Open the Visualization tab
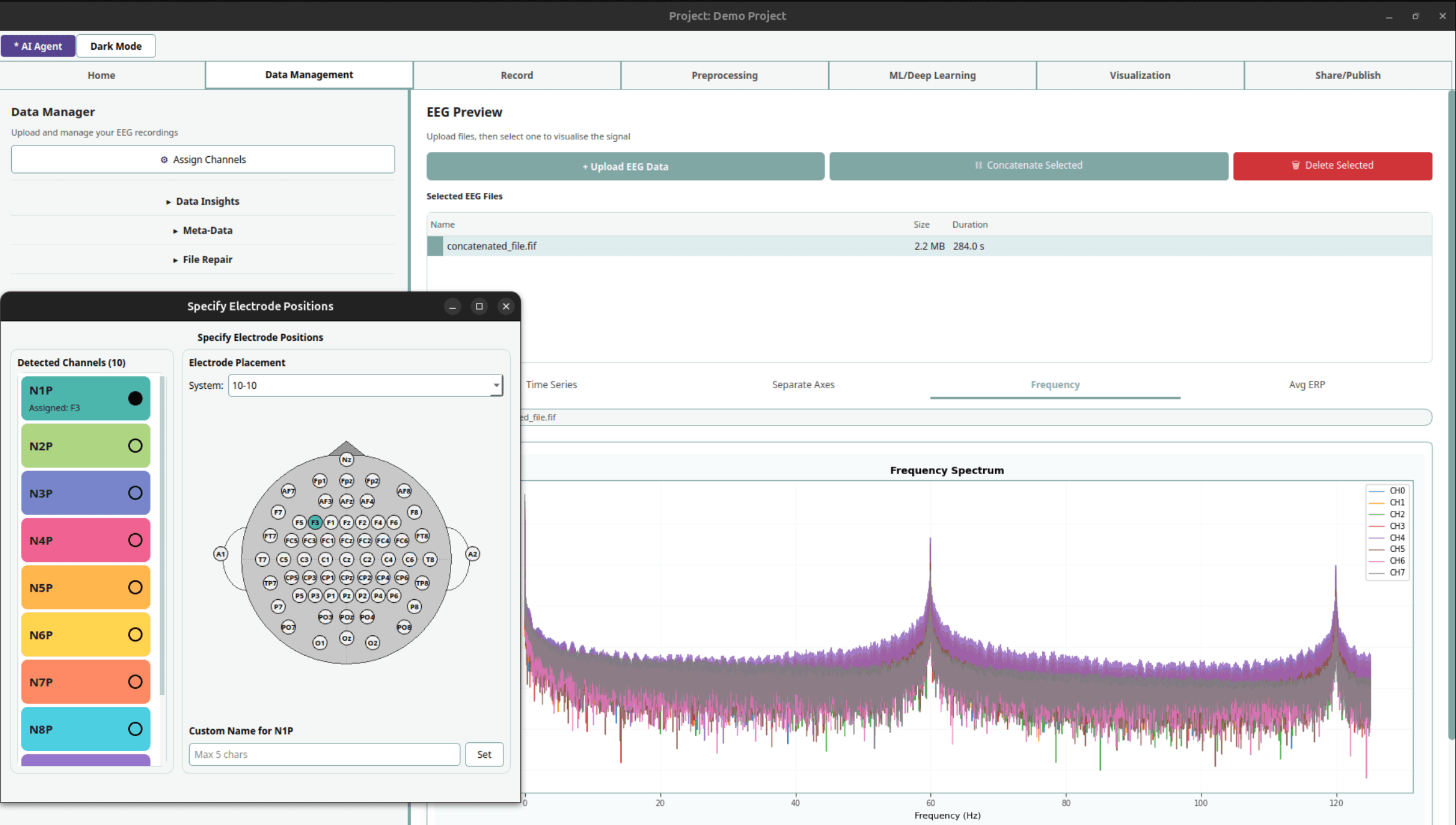The image size is (1456, 825). [1140, 75]
